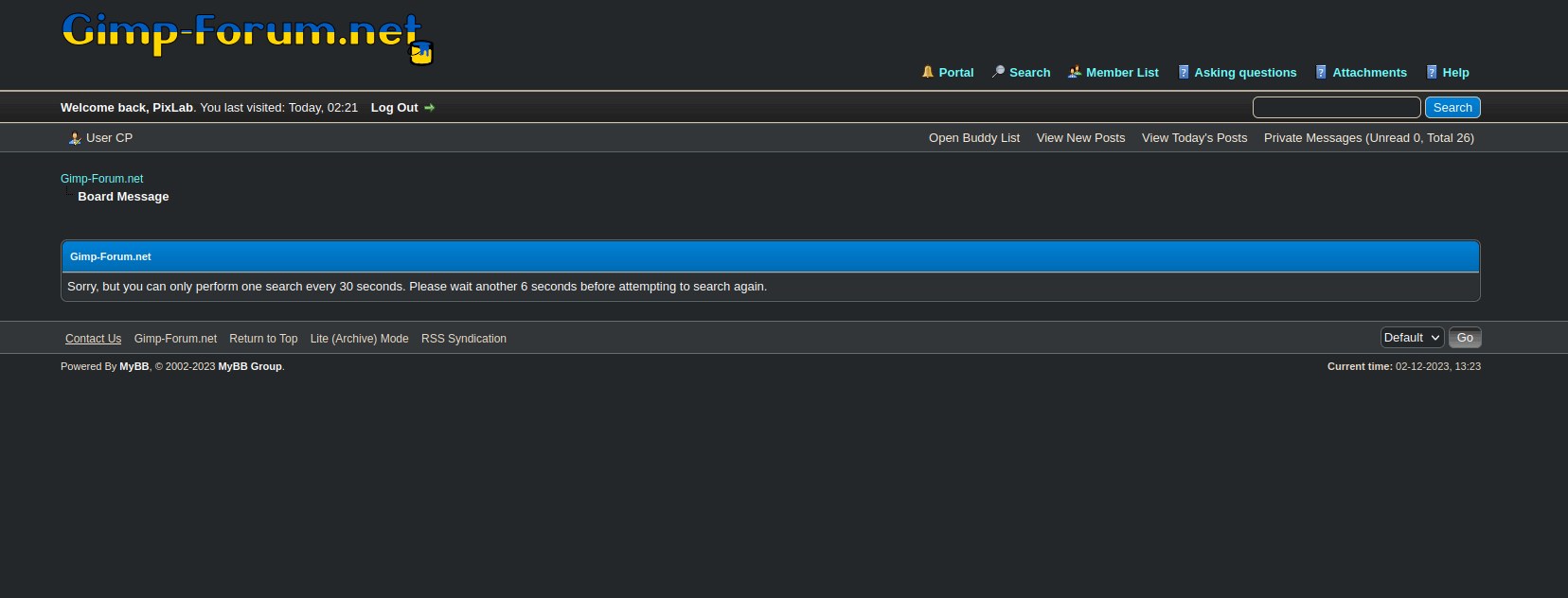Screen dimensions: 1568x598
Task: Click the green arrow next to Log Out
Action: [429, 108]
